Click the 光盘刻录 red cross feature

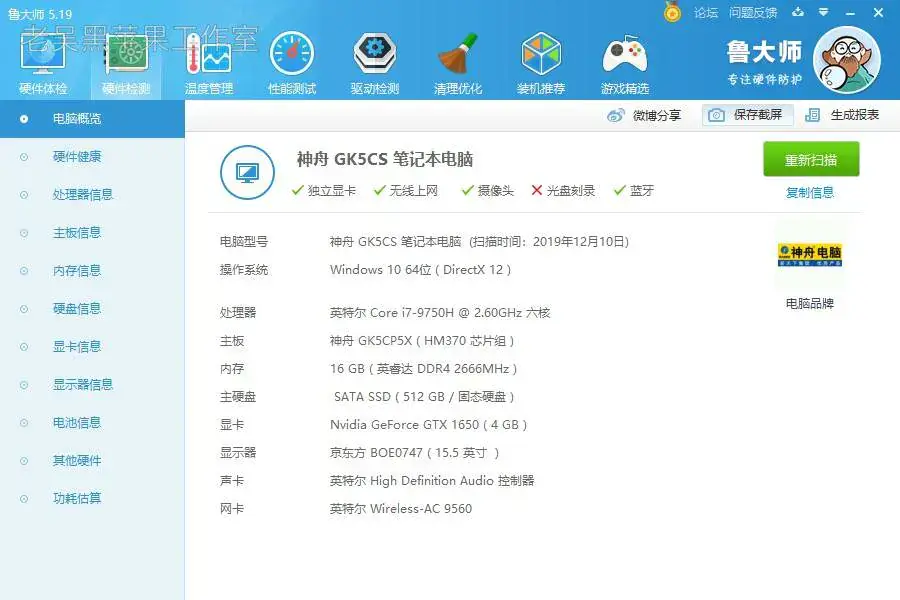pos(563,191)
